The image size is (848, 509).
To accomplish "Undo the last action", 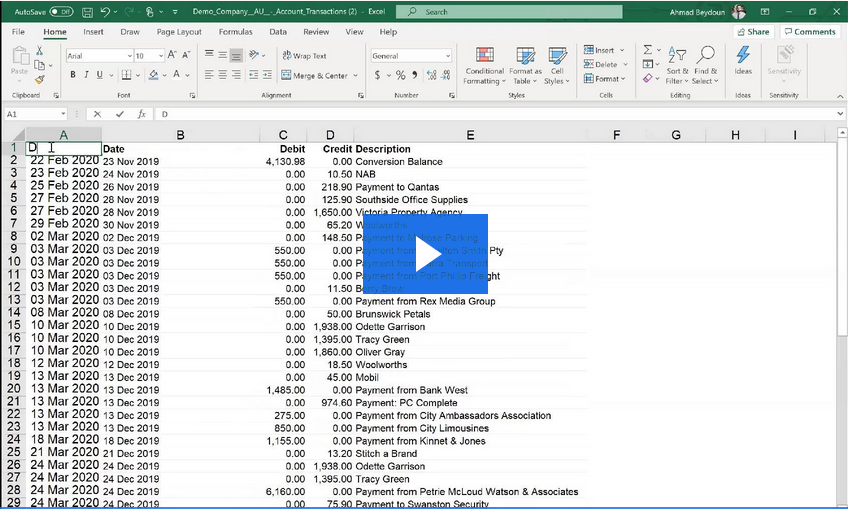I will pos(105,11).
